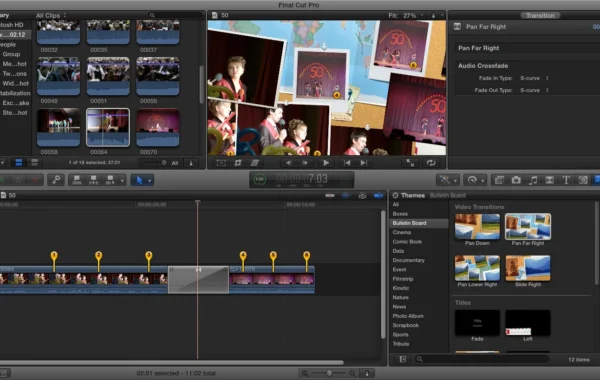Click the Insert clip edit icon
The image size is (600, 380).
coord(93,180)
